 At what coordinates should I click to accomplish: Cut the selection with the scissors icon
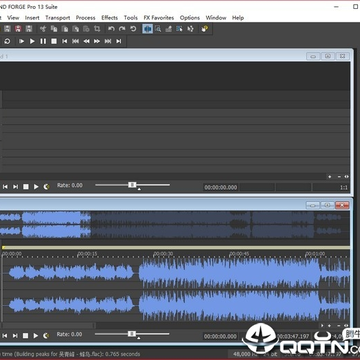coord(43,29)
